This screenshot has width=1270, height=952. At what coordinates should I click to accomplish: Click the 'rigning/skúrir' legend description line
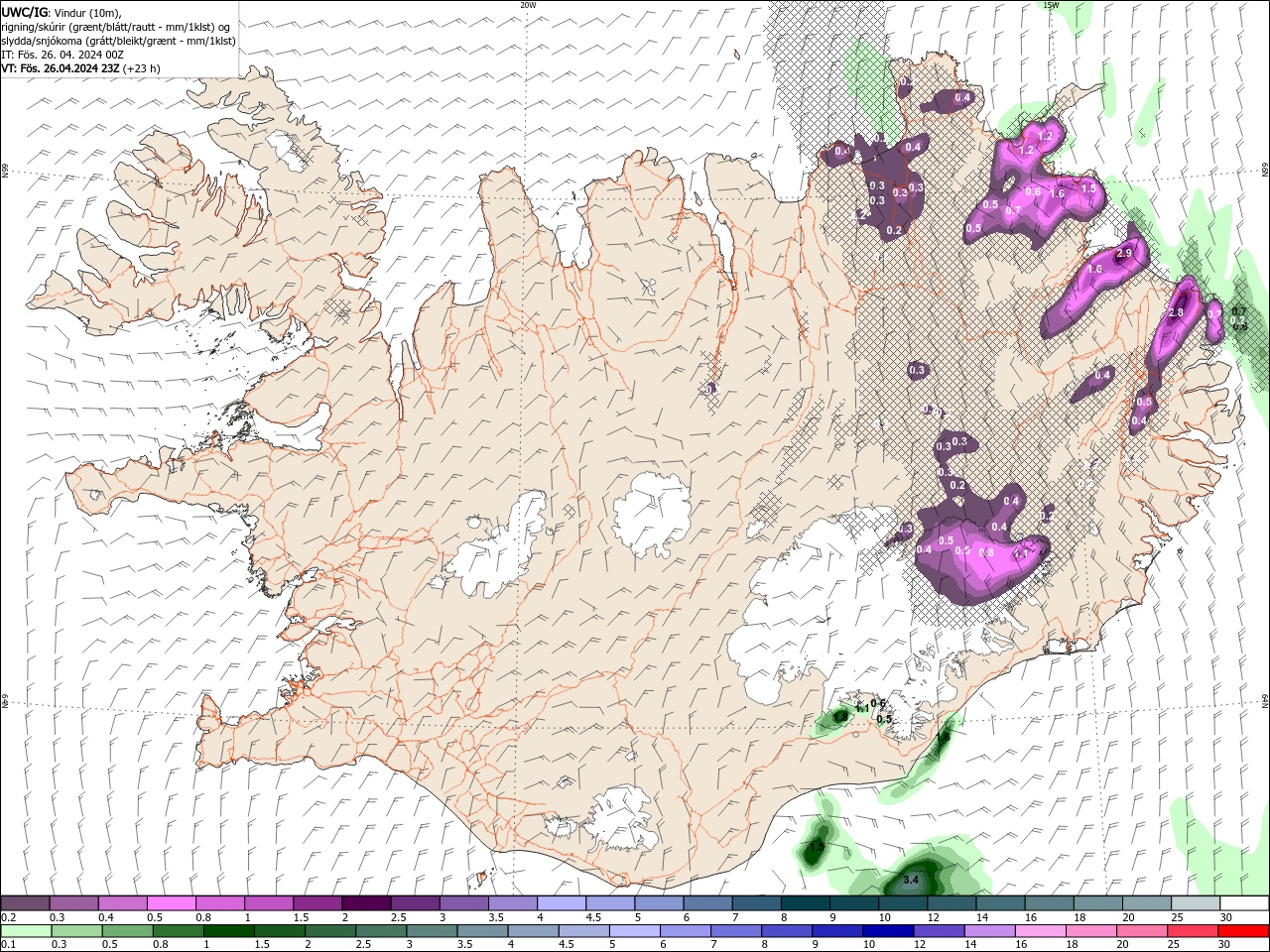(x=116, y=27)
